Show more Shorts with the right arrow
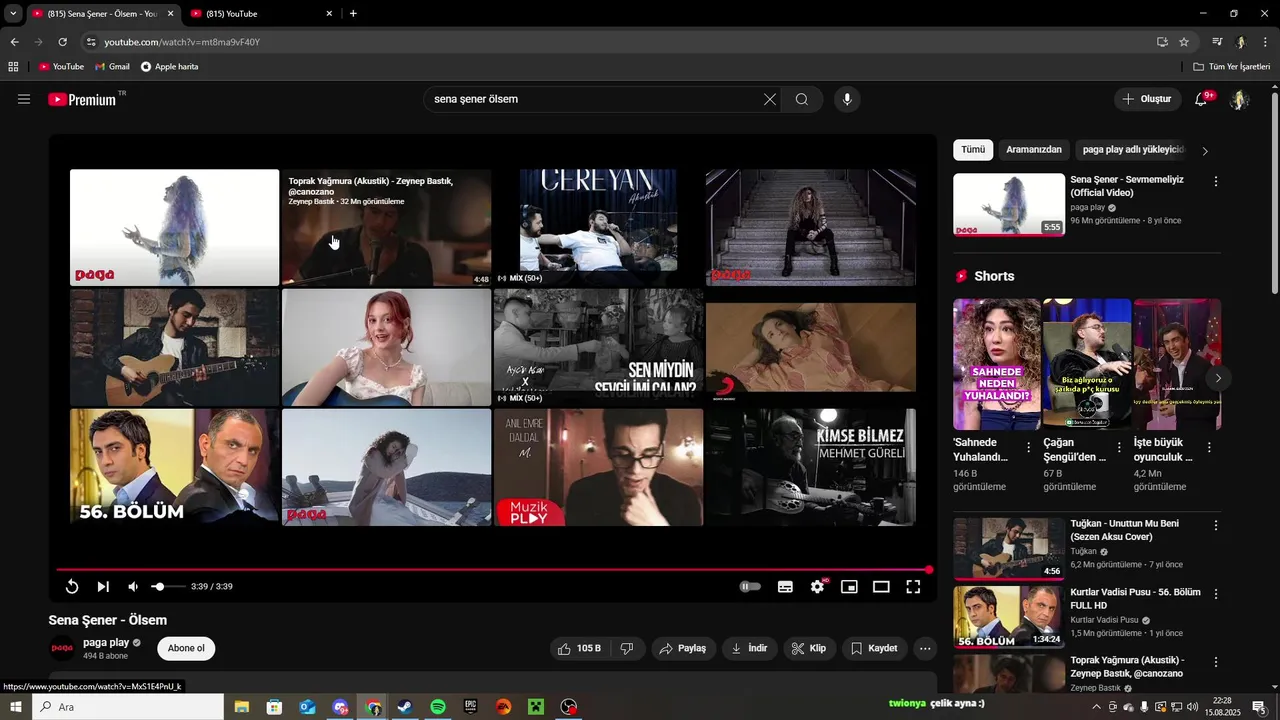Screen dimensions: 1280x720 click(1218, 378)
